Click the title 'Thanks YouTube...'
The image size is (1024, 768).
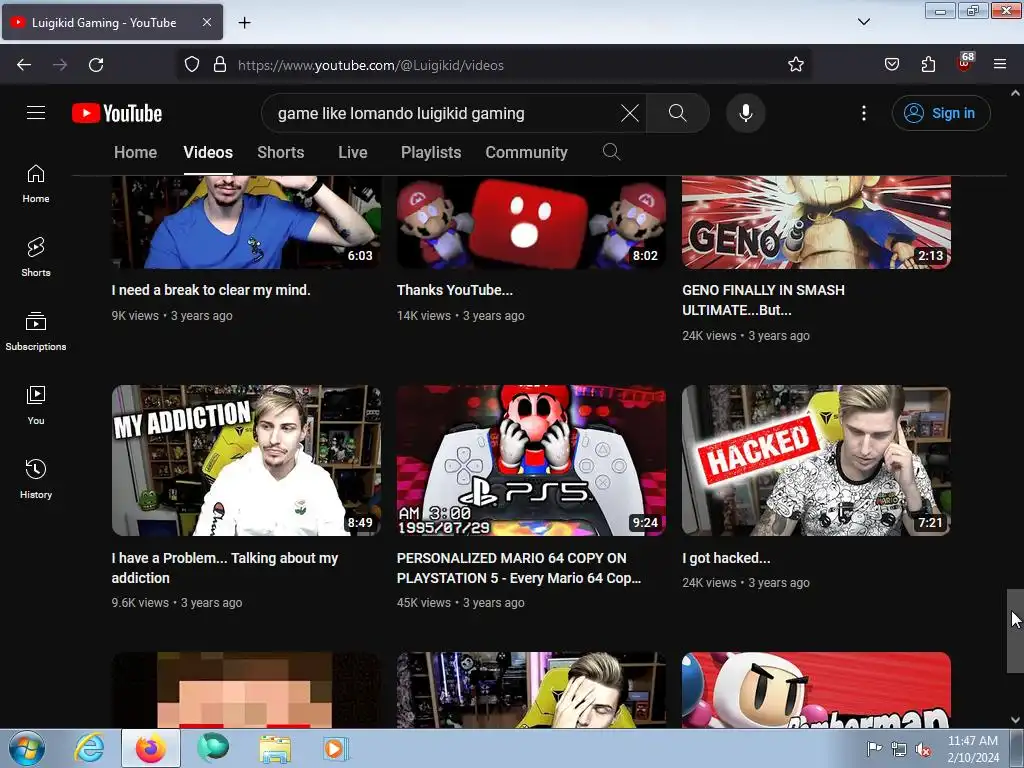coord(455,290)
